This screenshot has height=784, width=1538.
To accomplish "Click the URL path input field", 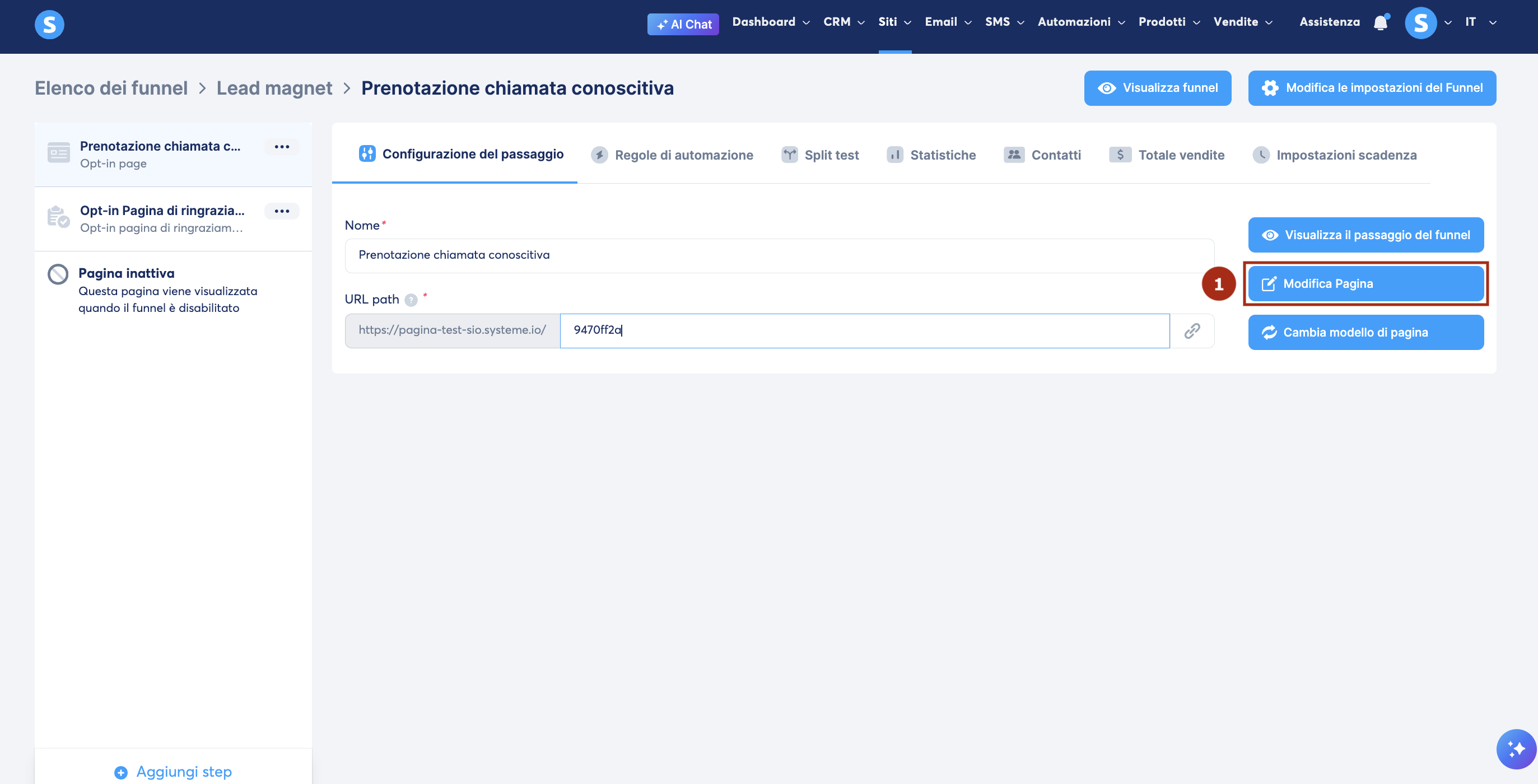I will coord(865,330).
